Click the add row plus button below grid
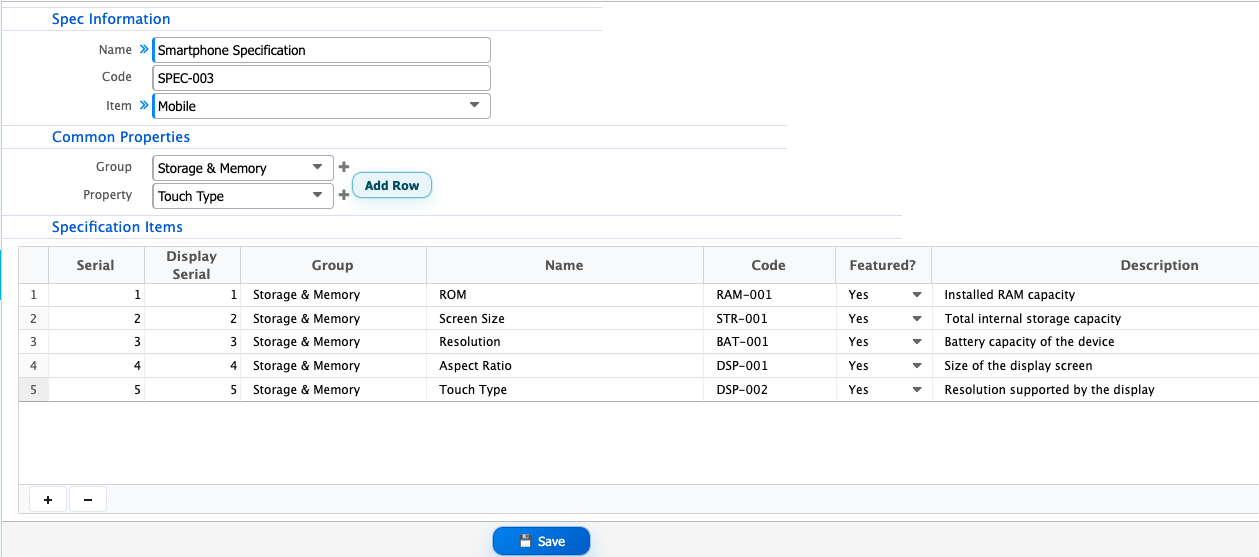Viewport: 1259px width, 557px height. pyautogui.click(x=48, y=499)
